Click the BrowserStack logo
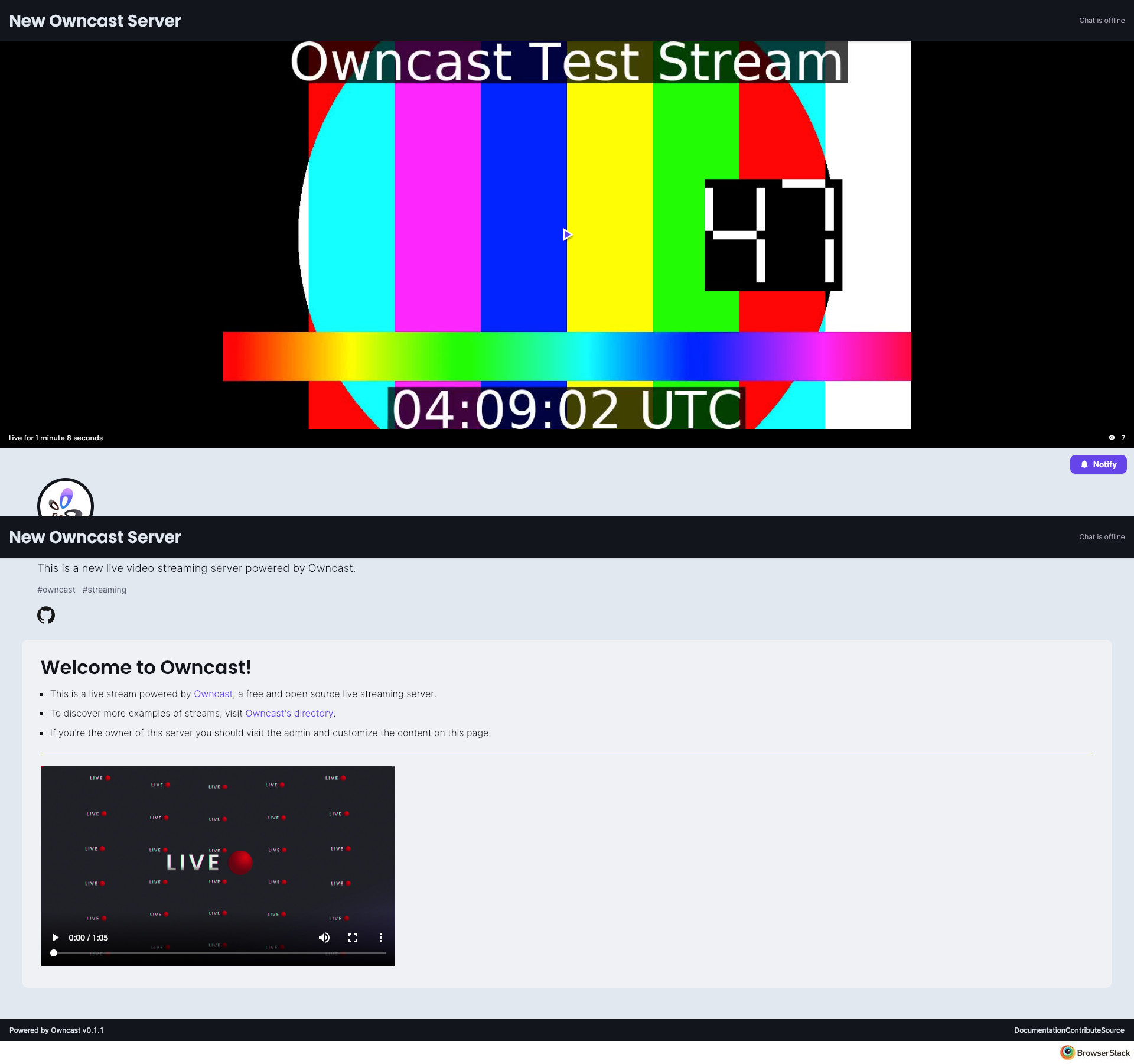 [1095, 1053]
